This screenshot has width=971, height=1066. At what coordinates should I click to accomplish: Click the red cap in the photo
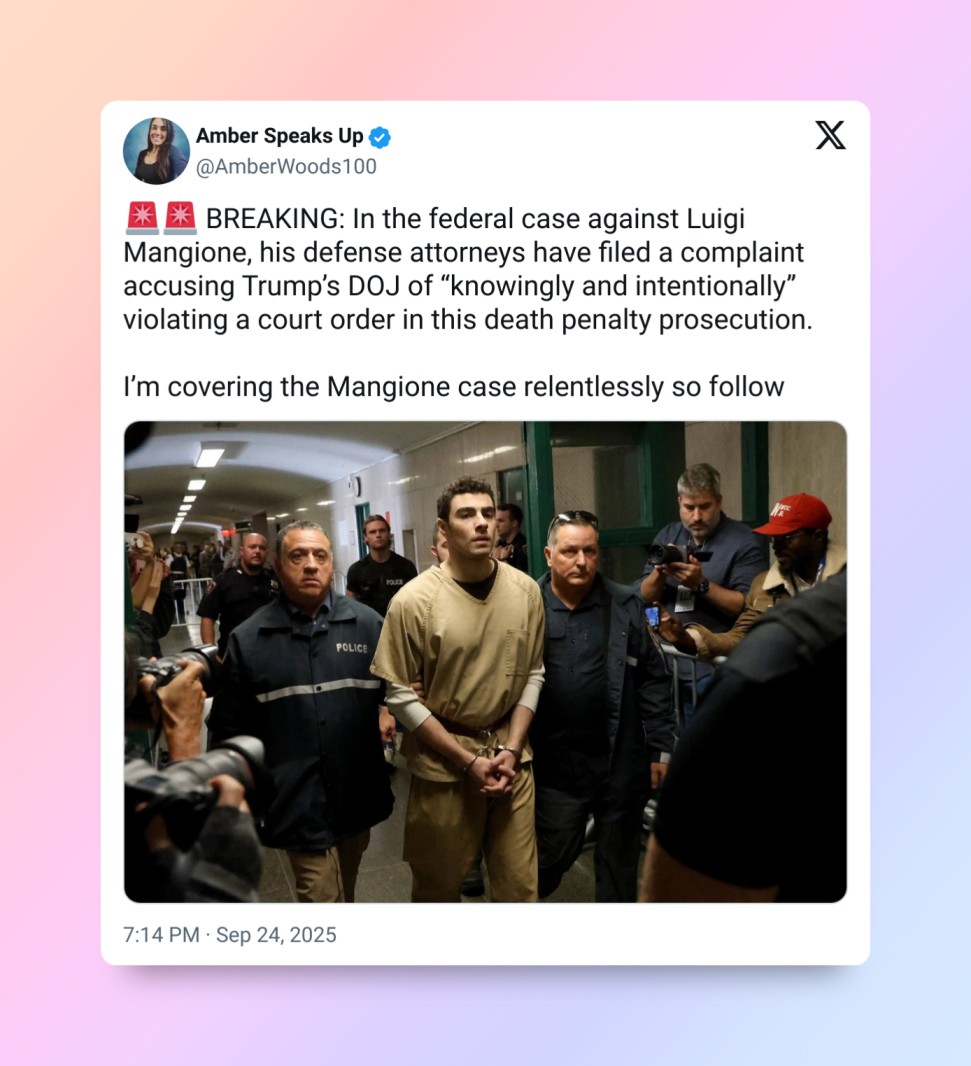point(794,513)
